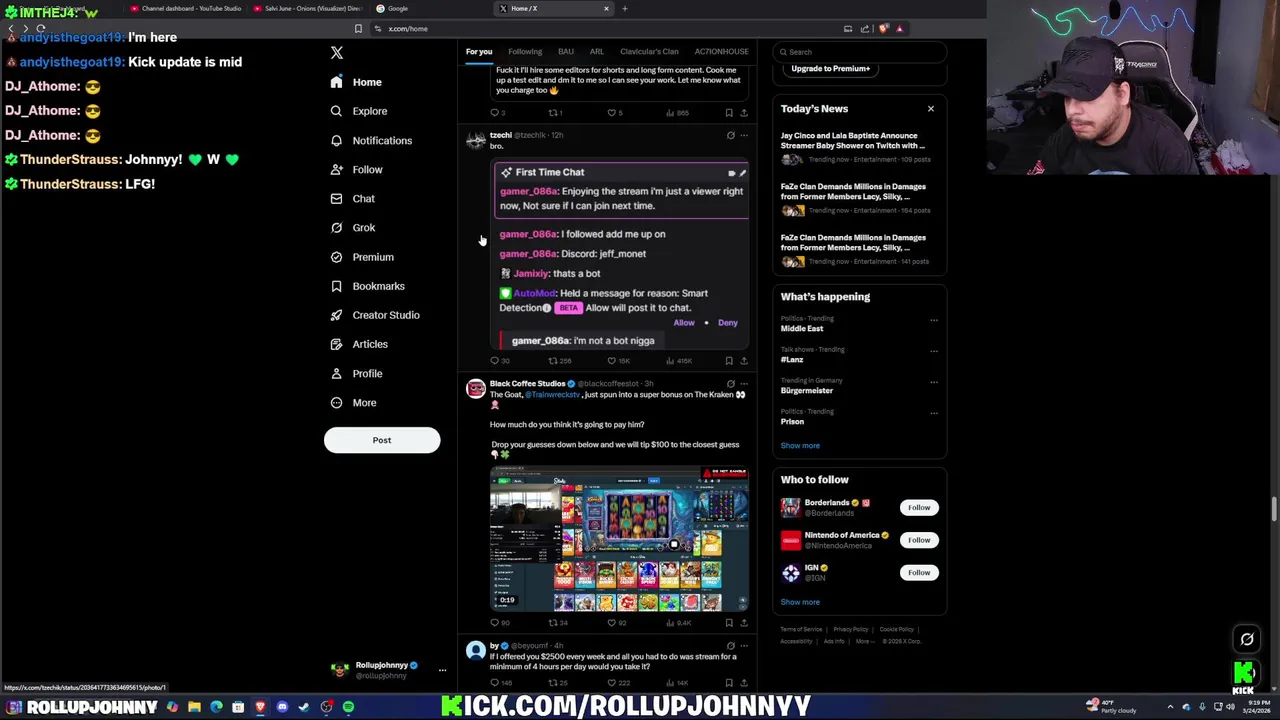Viewport: 1280px width, 720px height.
Task: Open more options on Black Coffee Studios post
Action: click(744, 384)
